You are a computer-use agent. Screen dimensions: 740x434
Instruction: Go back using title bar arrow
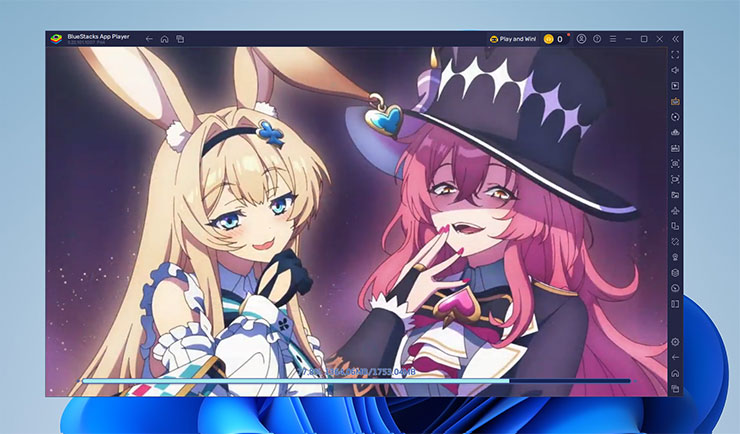tap(149, 39)
